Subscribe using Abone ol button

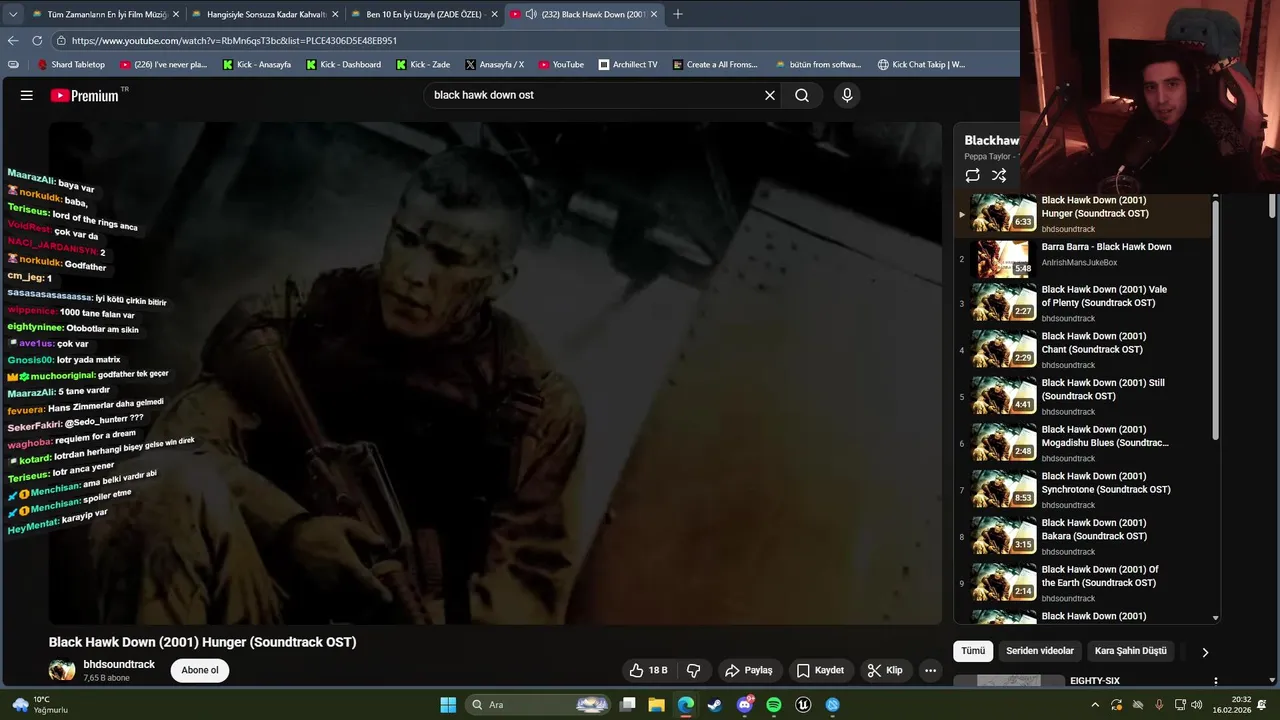(x=200, y=670)
